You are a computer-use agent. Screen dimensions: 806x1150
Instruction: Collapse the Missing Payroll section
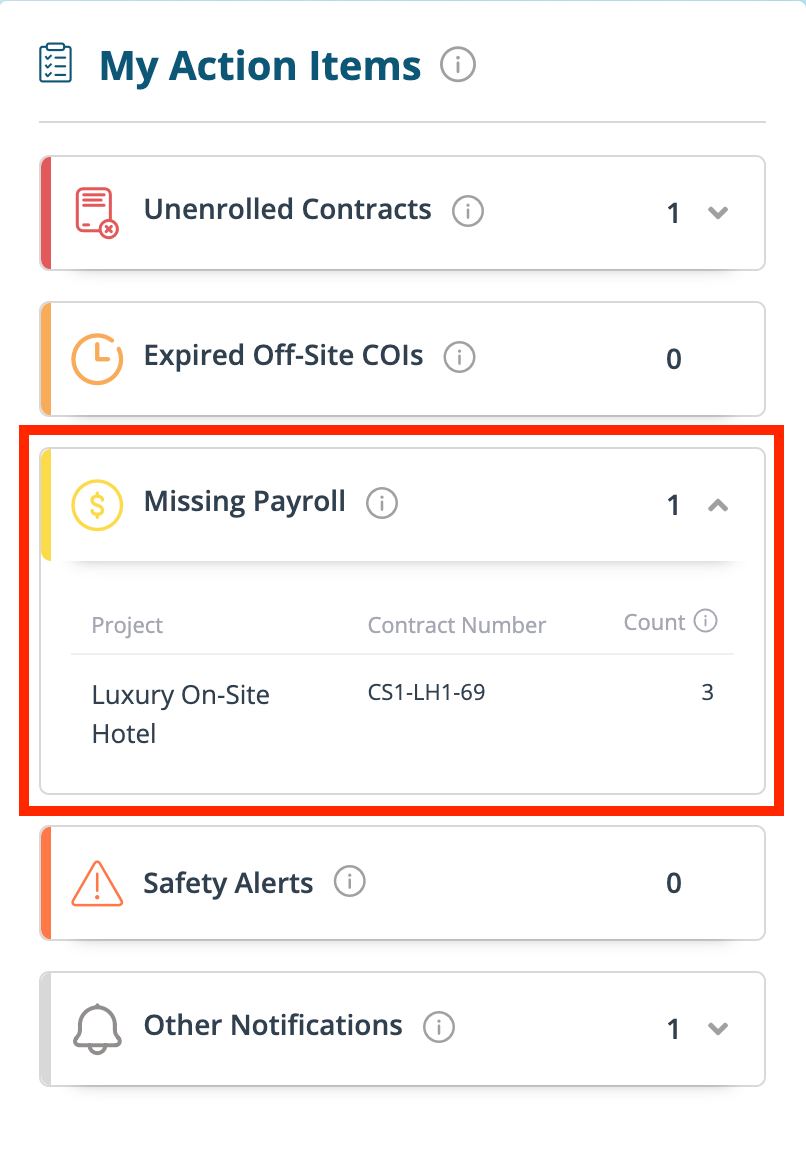pyautogui.click(x=717, y=505)
